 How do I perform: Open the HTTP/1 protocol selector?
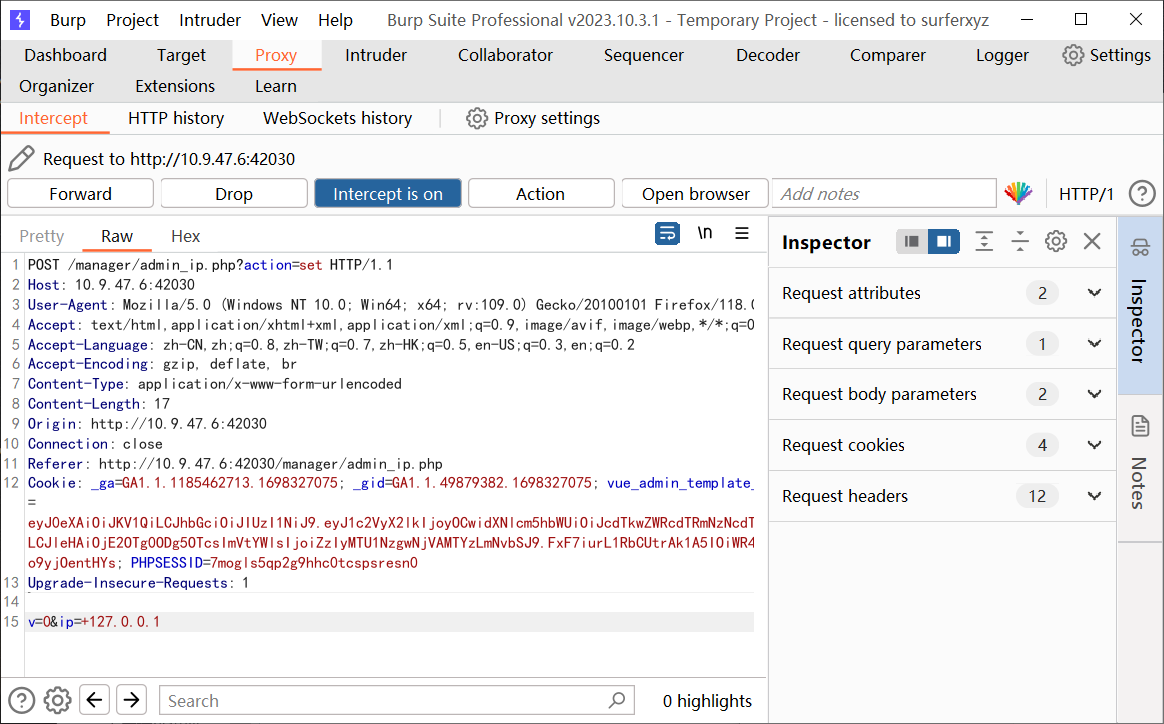1086,194
